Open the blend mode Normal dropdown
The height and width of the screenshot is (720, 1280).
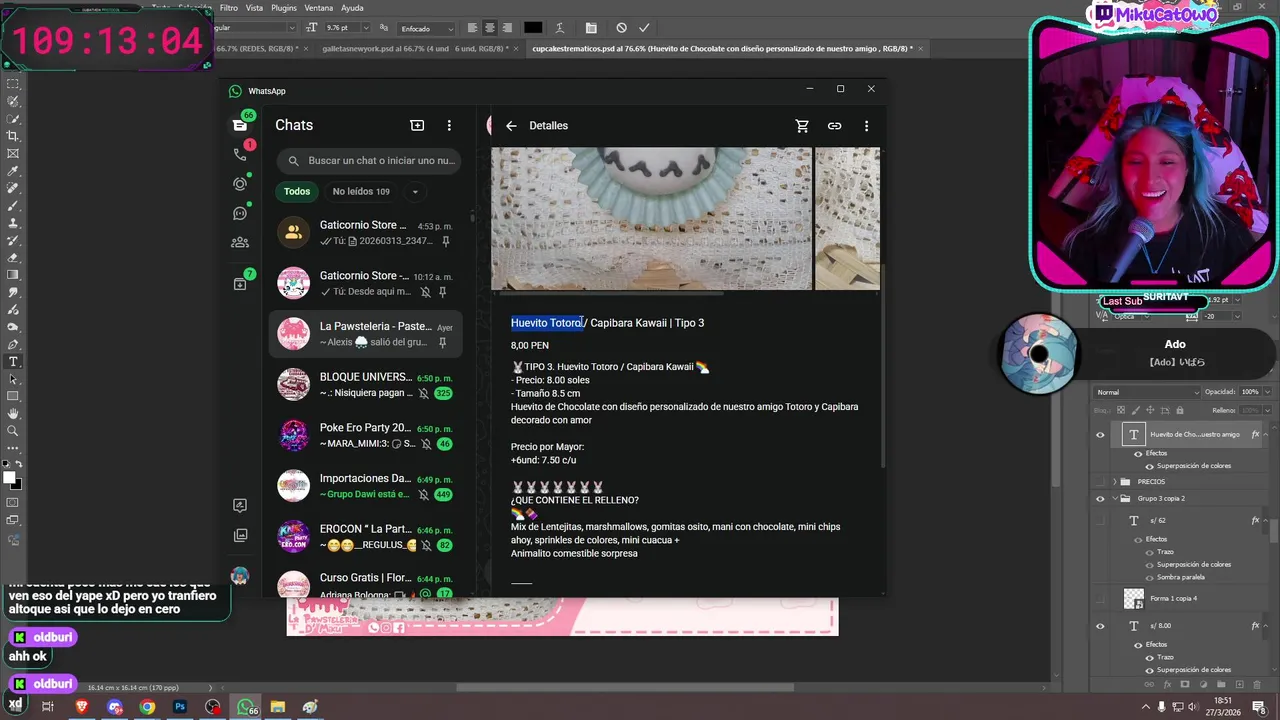pyautogui.click(x=1147, y=392)
